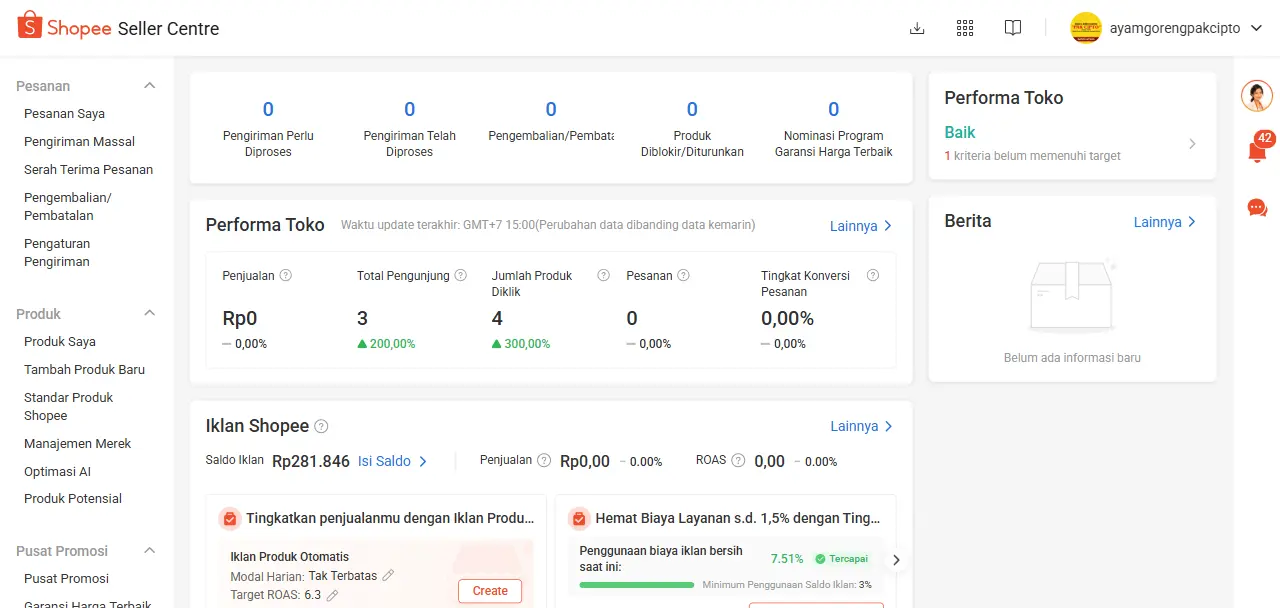Click help icon beside Penjualan metric
This screenshot has width=1280, height=608.
click(286, 275)
